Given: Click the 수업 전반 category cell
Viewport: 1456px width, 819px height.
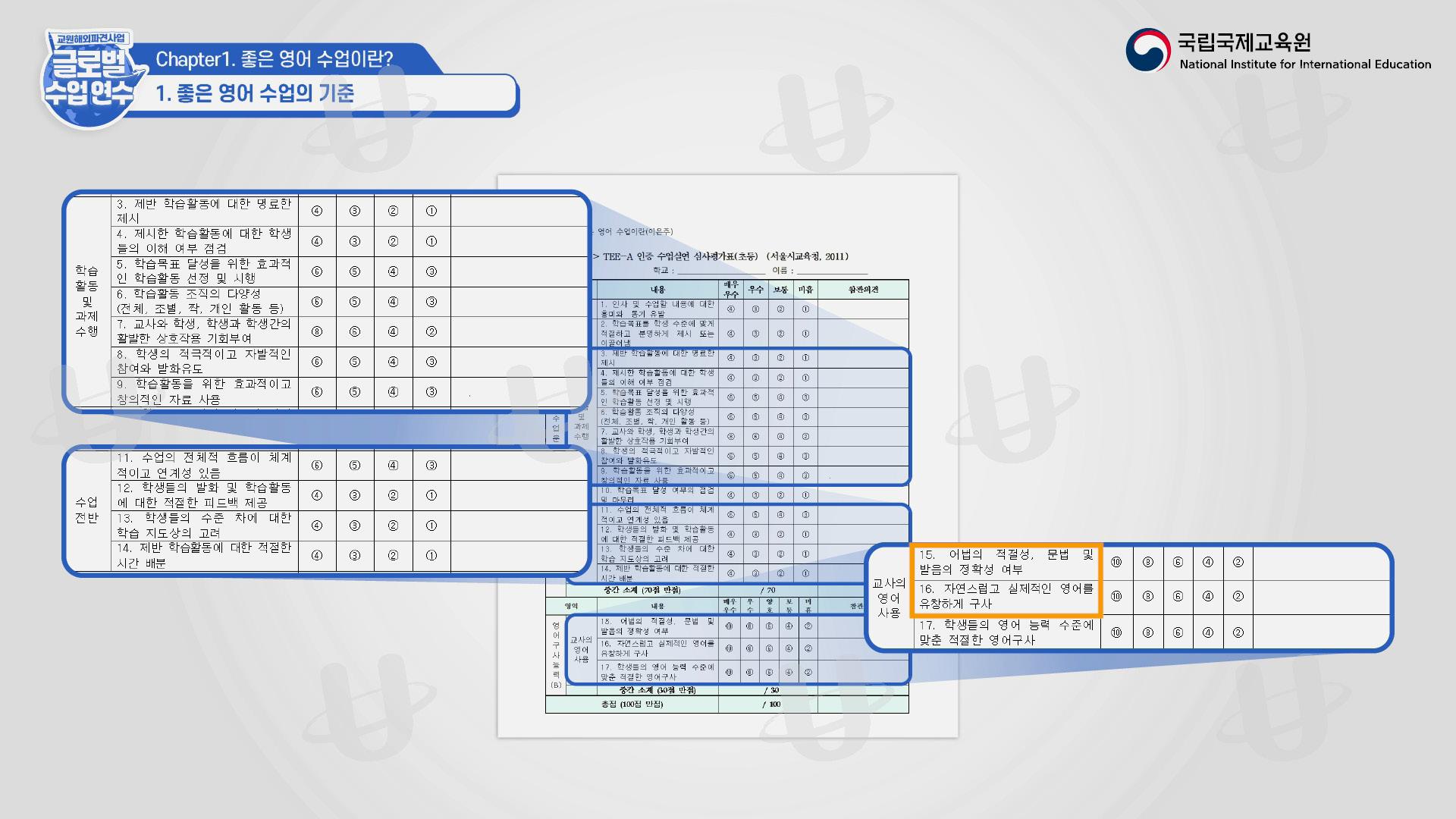Looking at the screenshot, I should [87, 510].
